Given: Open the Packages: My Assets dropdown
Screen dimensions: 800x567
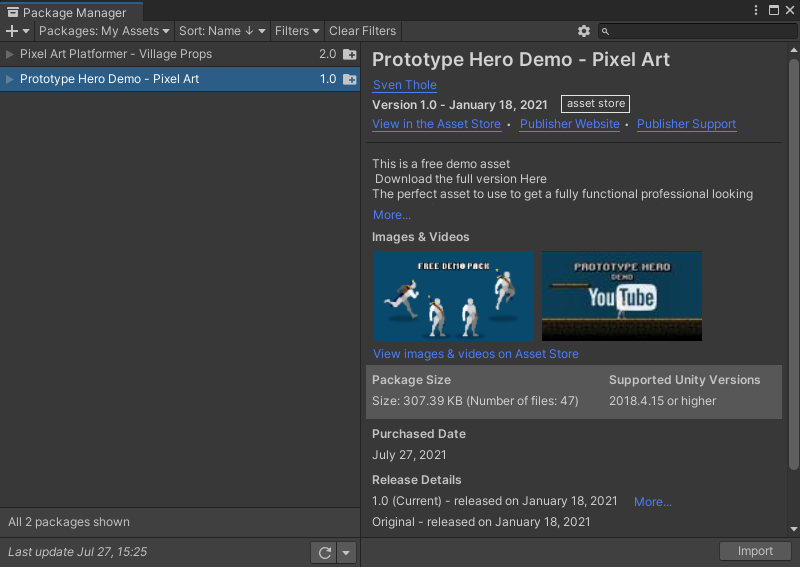Looking at the screenshot, I should click(x=104, y=31).
